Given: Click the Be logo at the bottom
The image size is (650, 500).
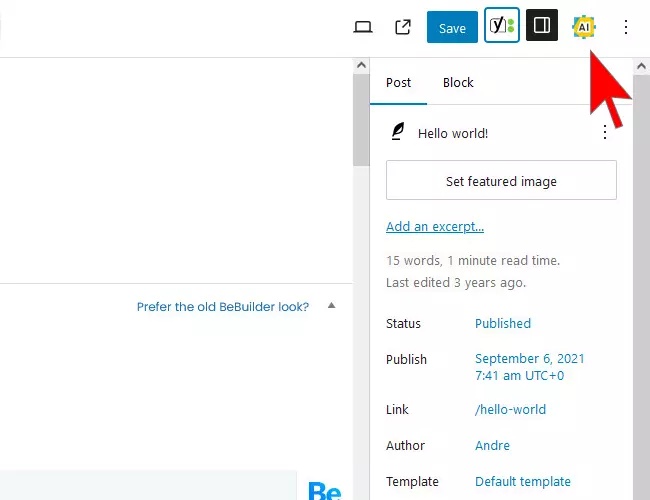Looking at the screenshot, I should (325, 491).
